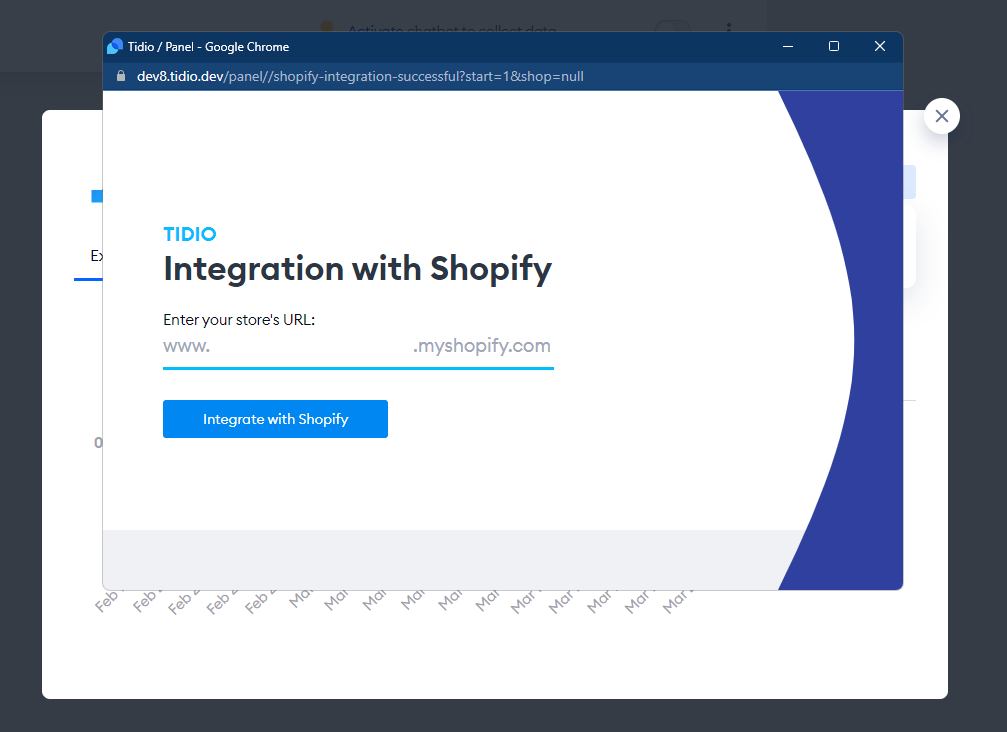Open site info via the address bar lock icon

pos(121,76)
